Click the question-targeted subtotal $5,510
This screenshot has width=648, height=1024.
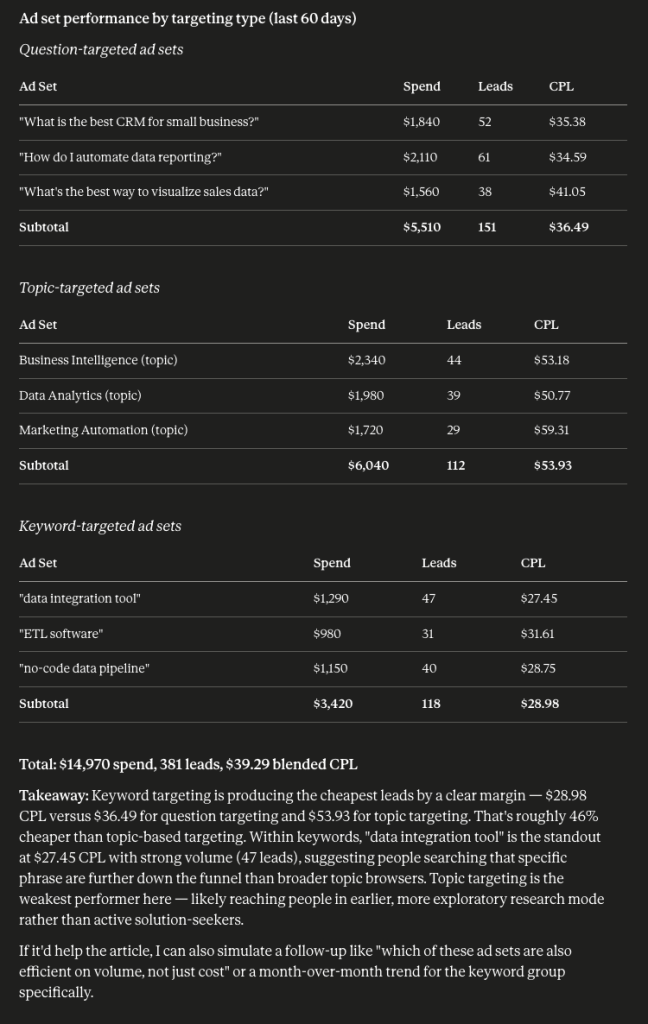click(x=421, y=227)
